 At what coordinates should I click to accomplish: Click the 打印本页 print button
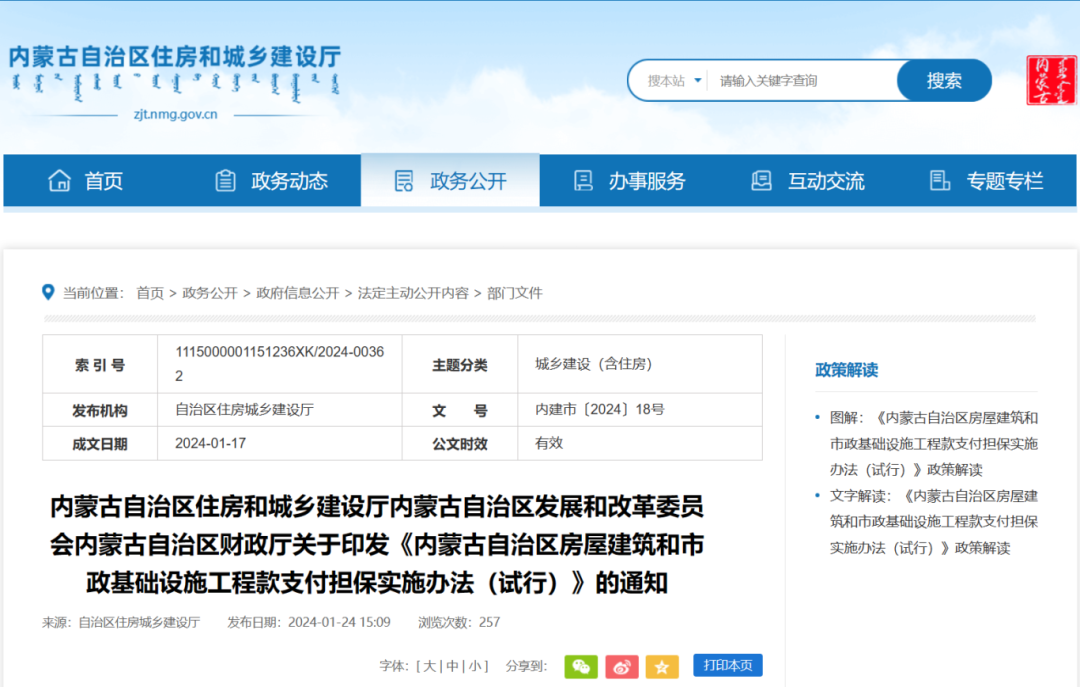point(727,665)
